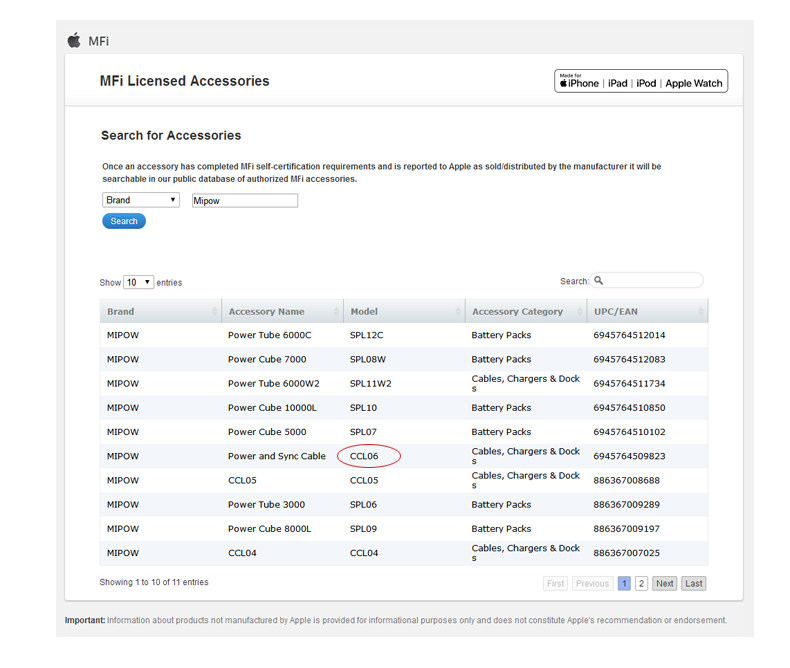The height and width of the screenshot is (668, 790).
Task: Sort by the Accessory Category column header
Action: tap(526, 311)
